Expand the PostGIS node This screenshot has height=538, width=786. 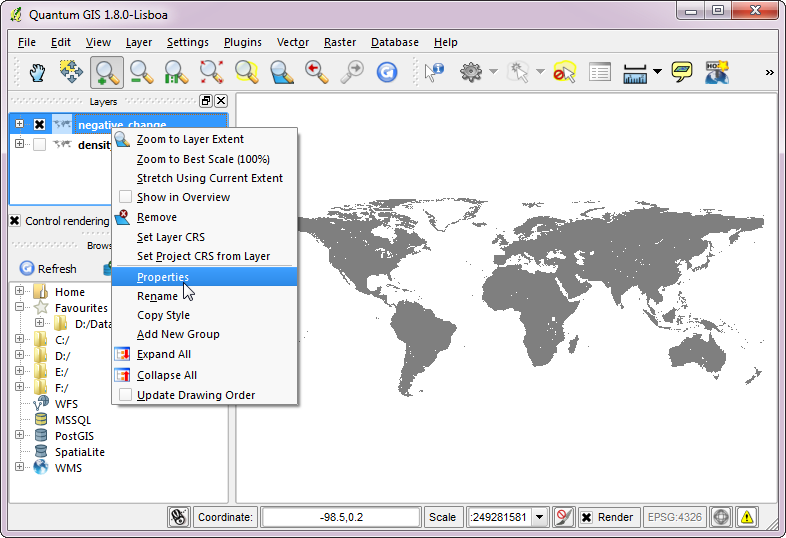coord(19,435)
